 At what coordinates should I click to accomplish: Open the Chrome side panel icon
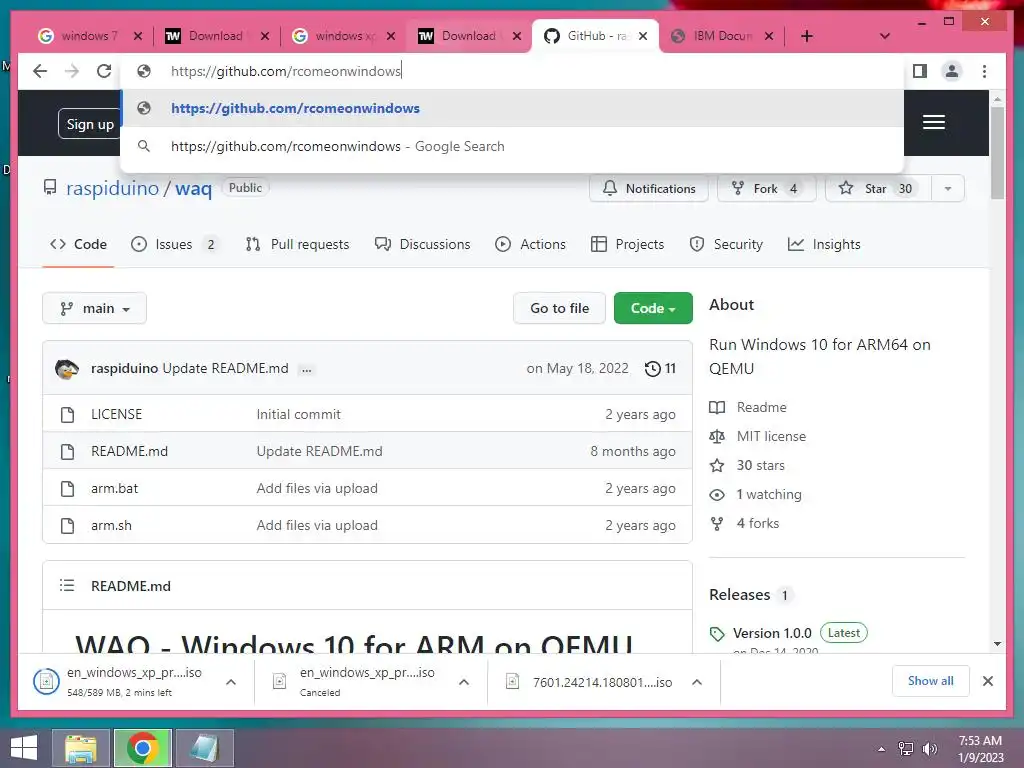pos(920,71)
